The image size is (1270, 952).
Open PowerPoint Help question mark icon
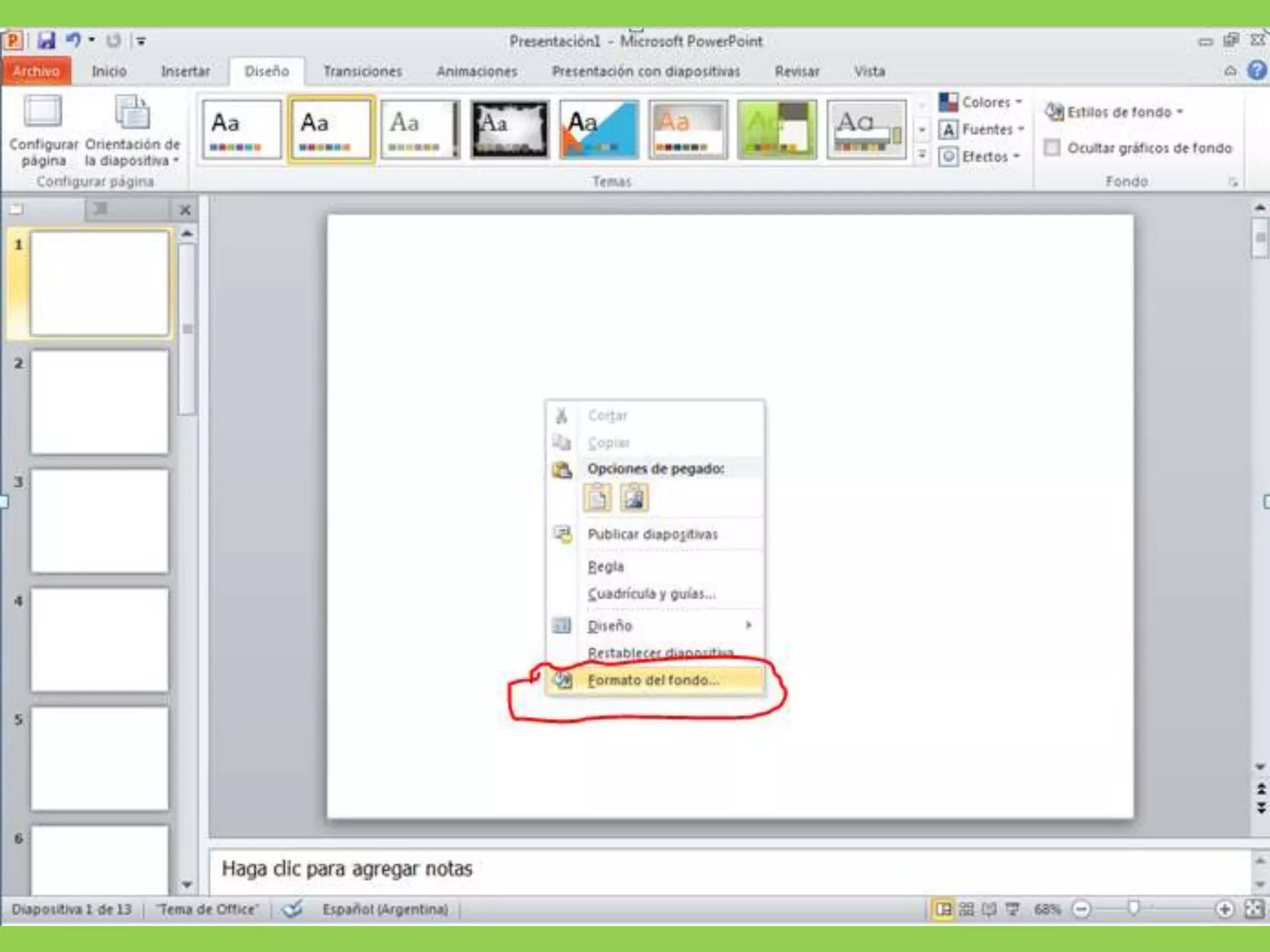(1257, 71)
